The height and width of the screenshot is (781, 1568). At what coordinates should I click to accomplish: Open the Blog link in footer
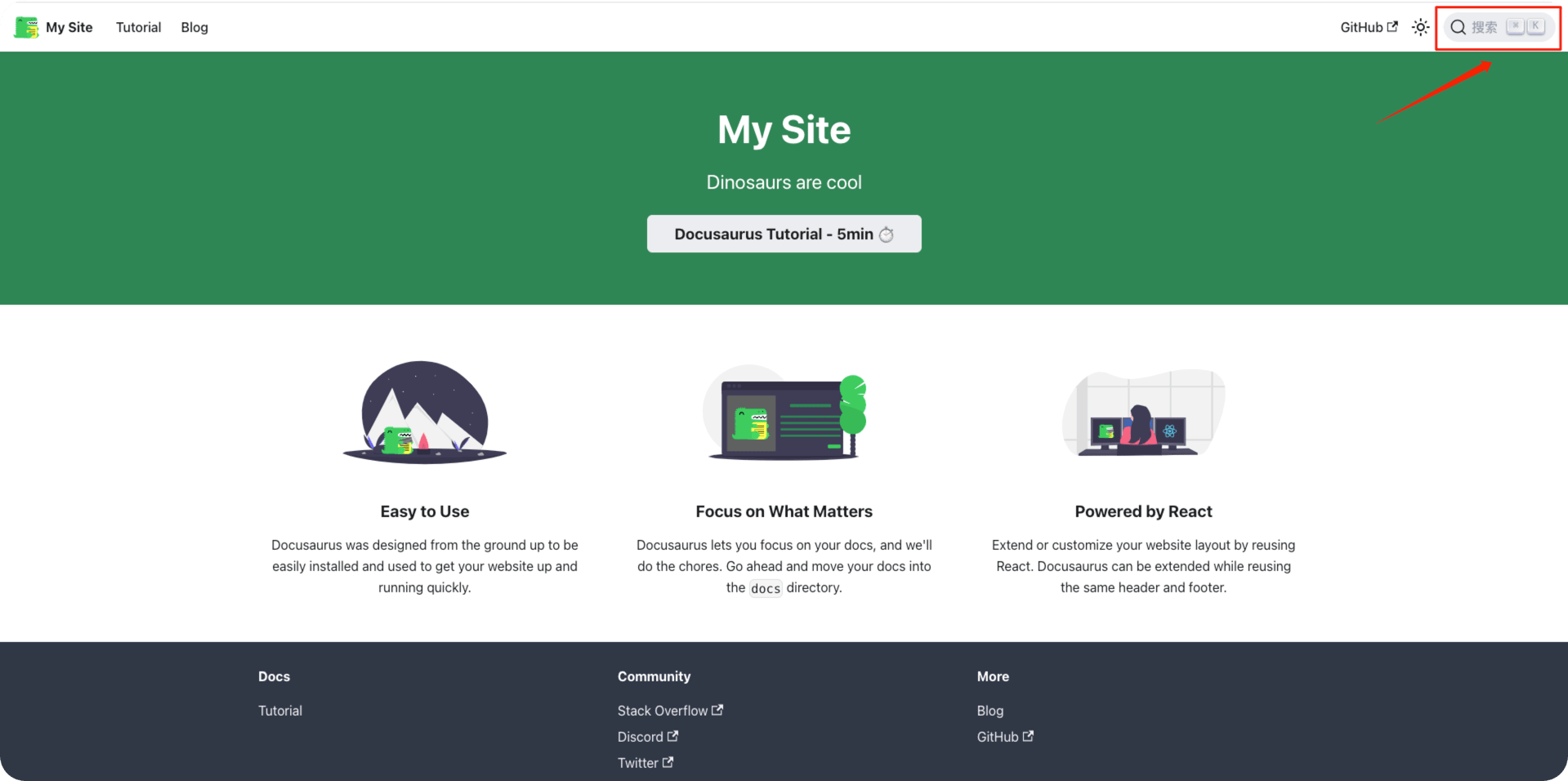(990, 711)
